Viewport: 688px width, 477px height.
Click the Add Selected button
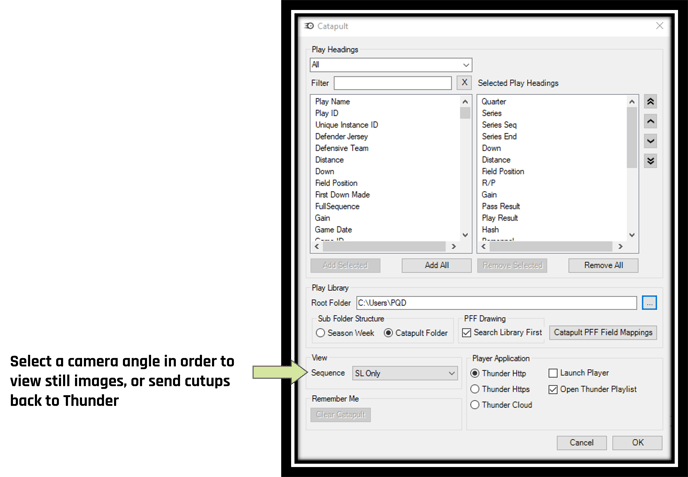point(345,265)
